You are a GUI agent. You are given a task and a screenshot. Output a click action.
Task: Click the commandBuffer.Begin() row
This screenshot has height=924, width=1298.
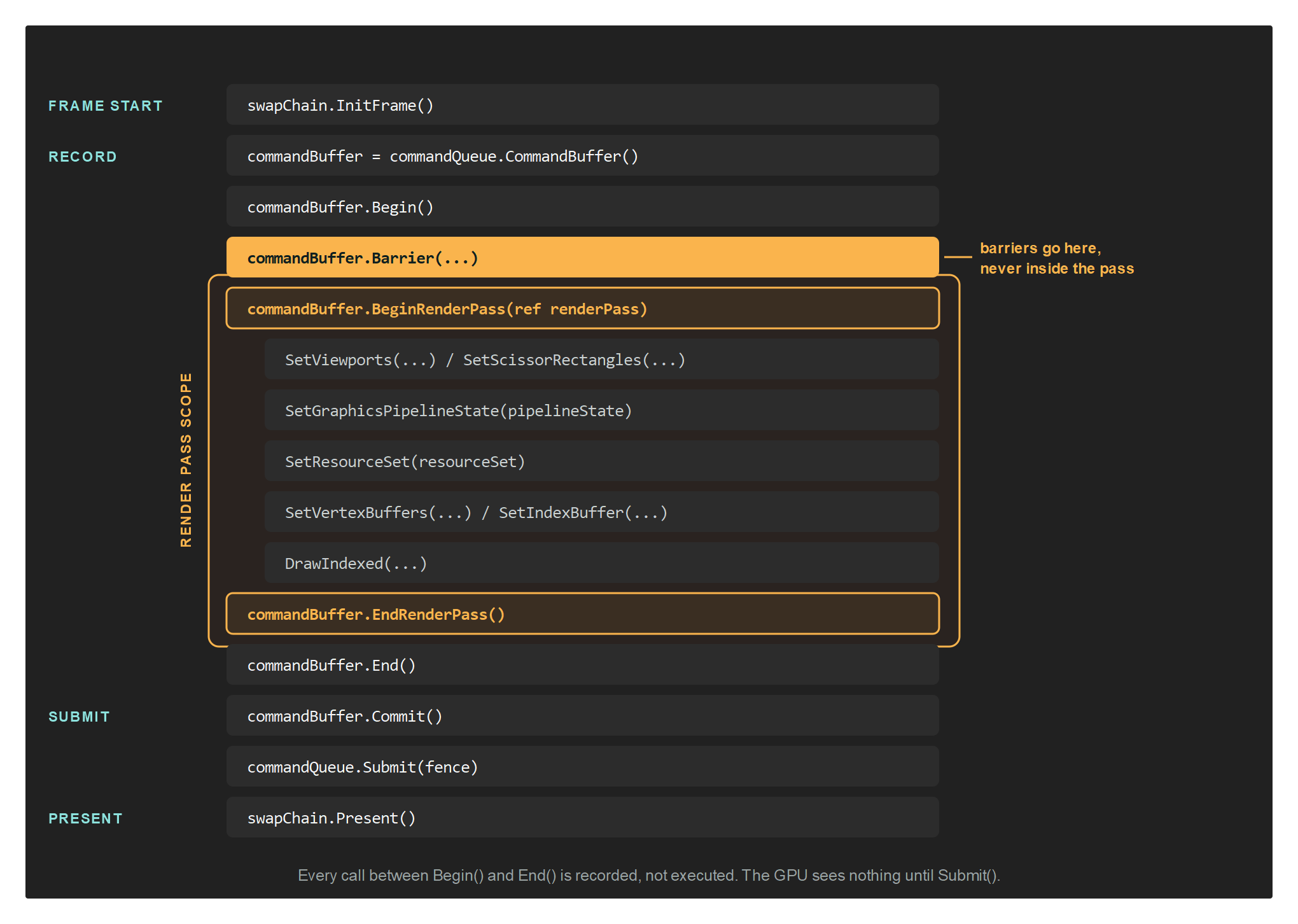[582, 206]
